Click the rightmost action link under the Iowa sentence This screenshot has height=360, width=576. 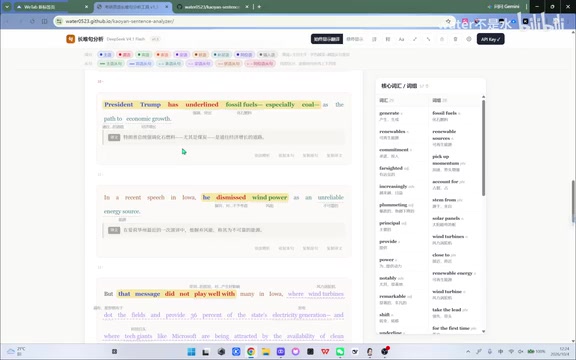coord(334,248)
